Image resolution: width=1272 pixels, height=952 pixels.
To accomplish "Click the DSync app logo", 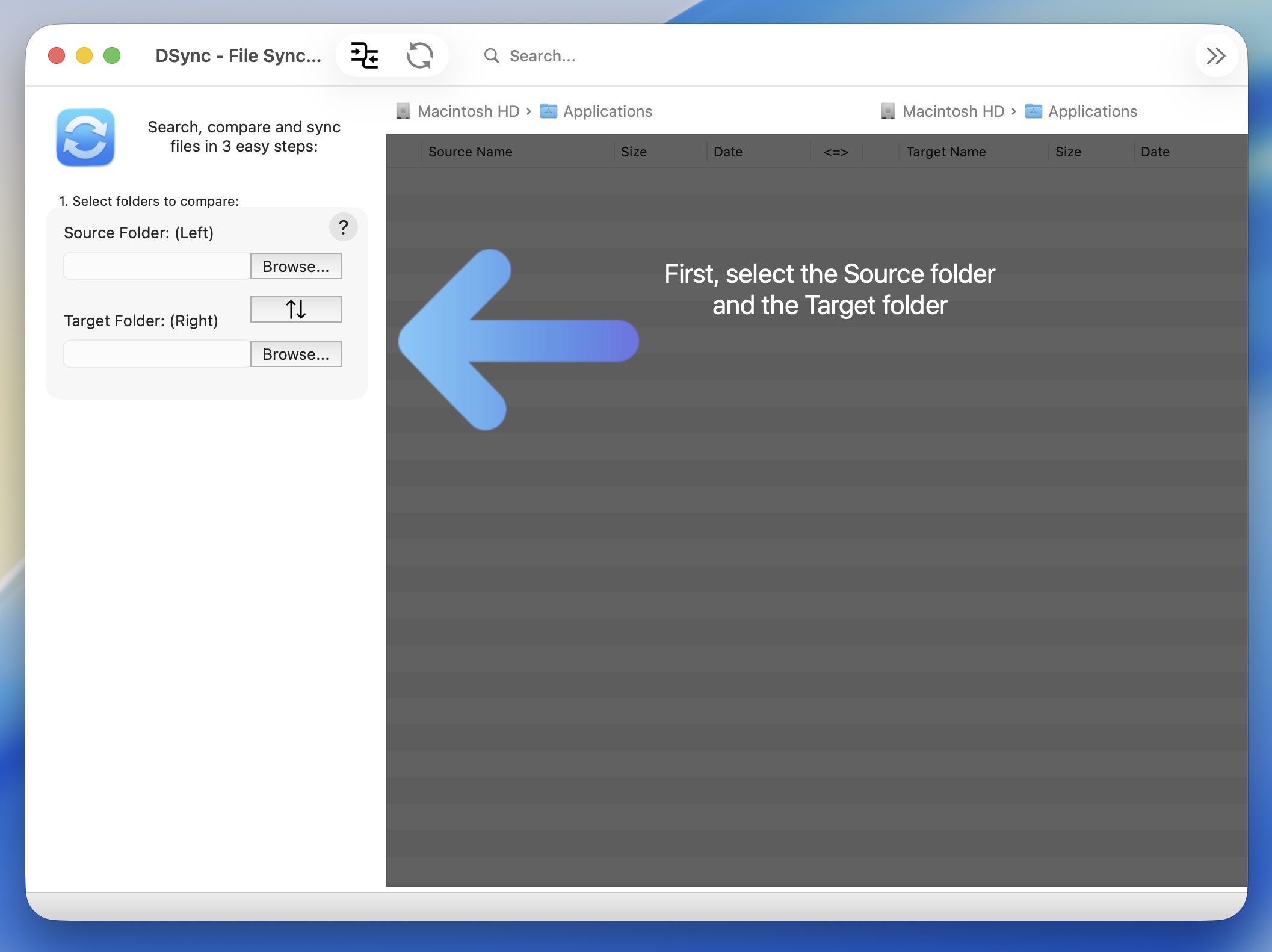I will (x=85, y=137).
